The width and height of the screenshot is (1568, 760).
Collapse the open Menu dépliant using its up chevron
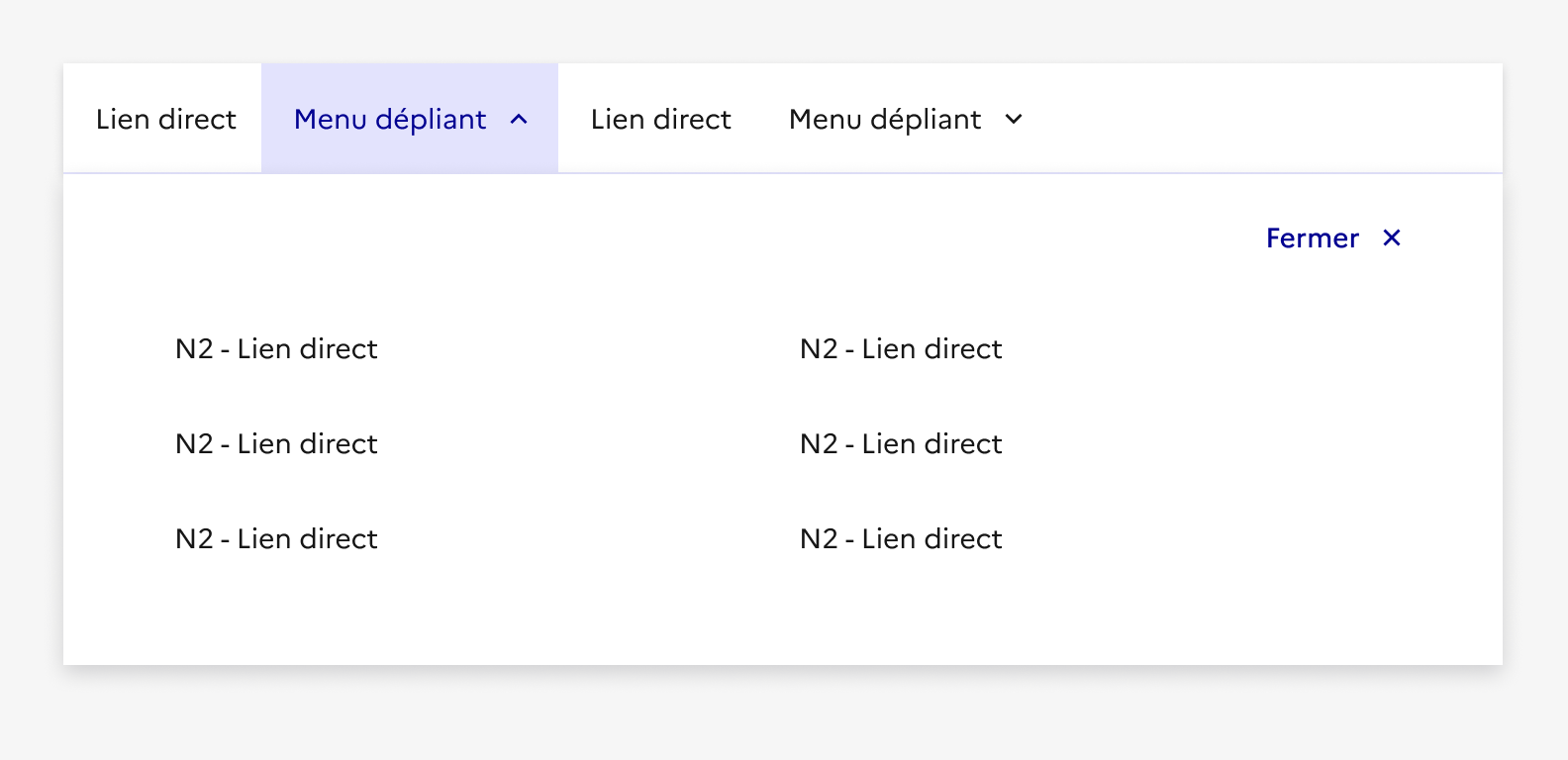[x=519, y=120]
